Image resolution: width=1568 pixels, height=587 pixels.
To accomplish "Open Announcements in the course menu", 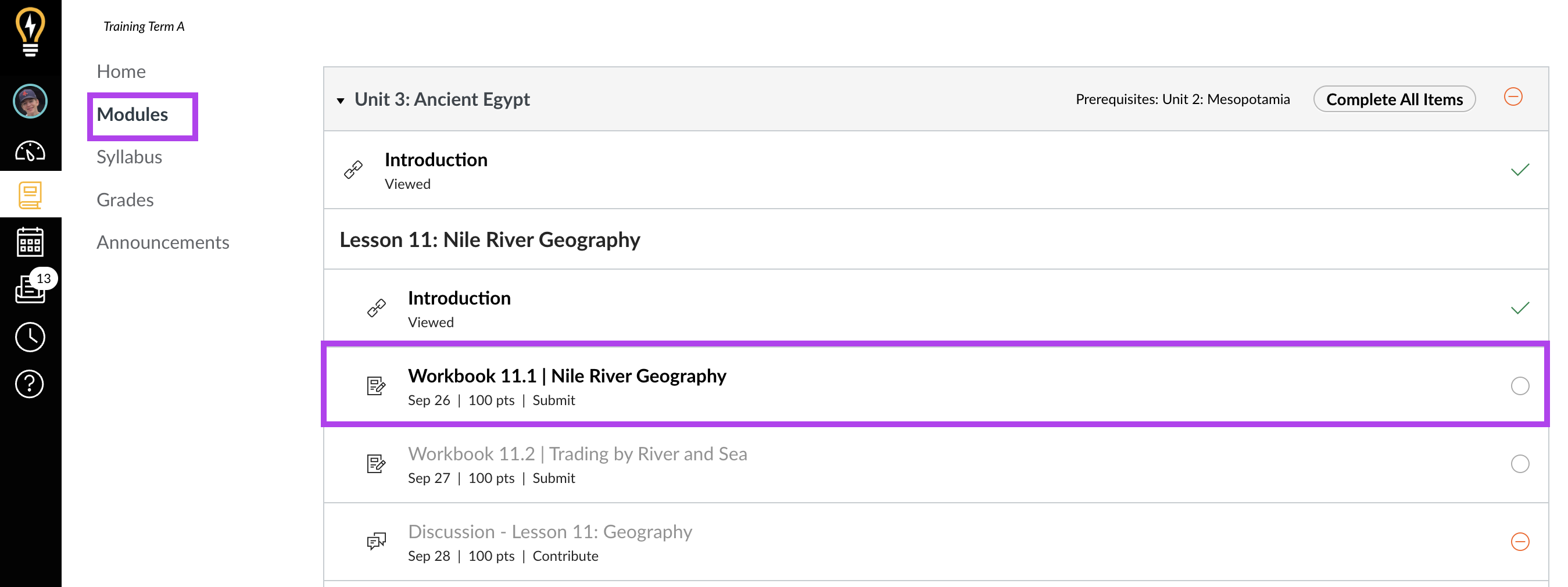I will [x=163, y=242].
